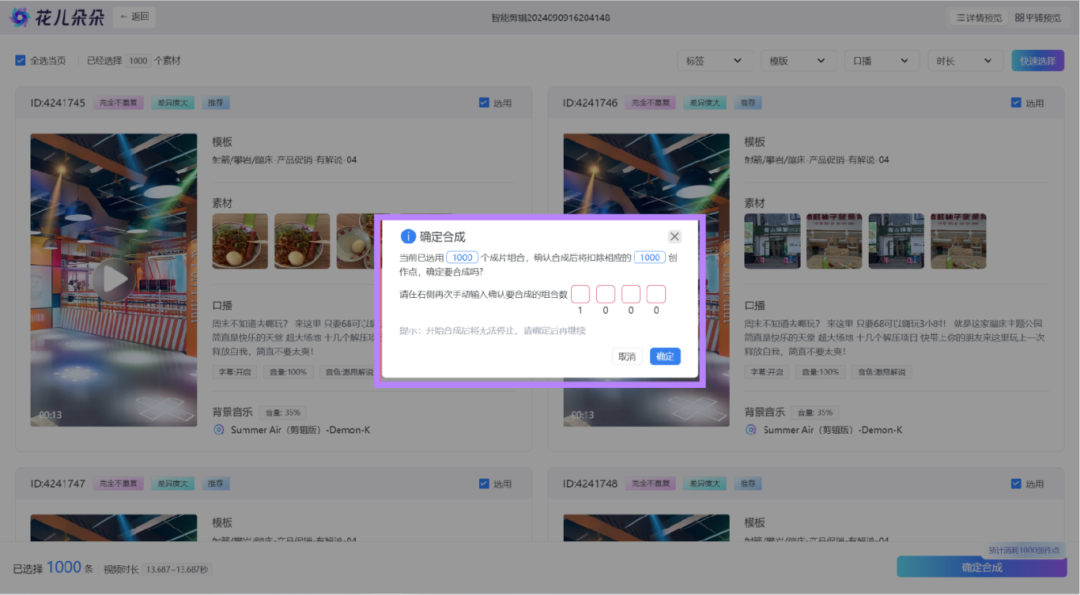Click the bottom gradient 确定合成 button
This screenshot has height=595, width=1080.
pyautogui.click(x=982, y=567)
